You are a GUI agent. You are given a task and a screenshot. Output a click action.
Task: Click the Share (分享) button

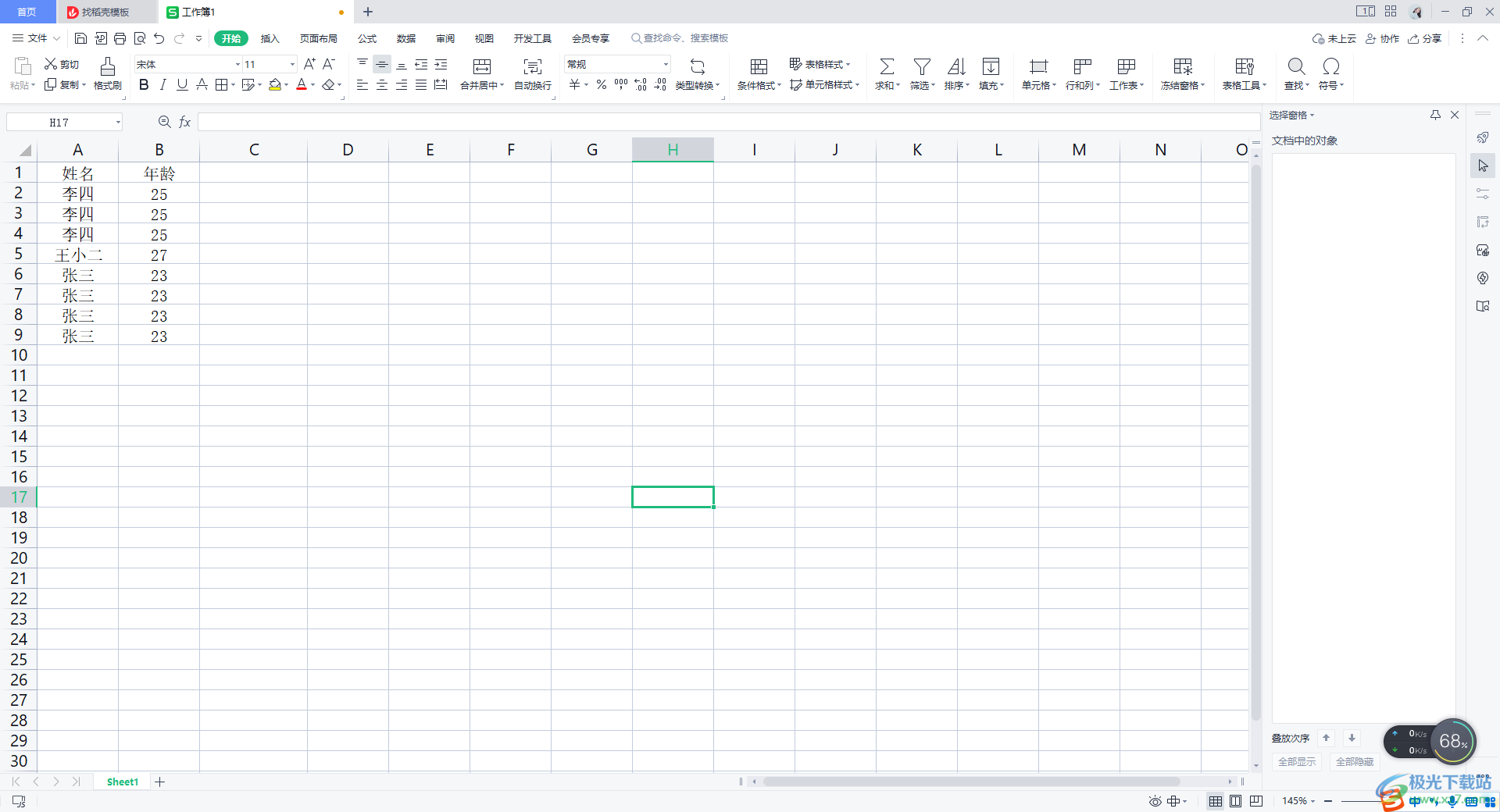click(x=1424, y=38)
